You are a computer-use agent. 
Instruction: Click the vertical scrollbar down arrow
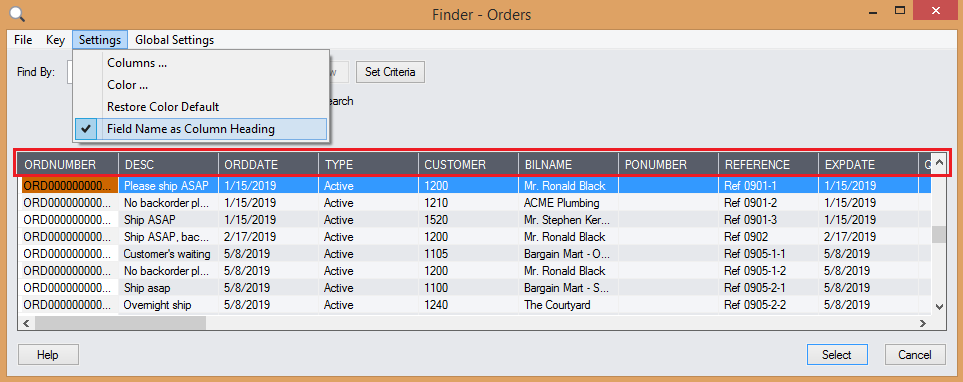coord(938,306)
